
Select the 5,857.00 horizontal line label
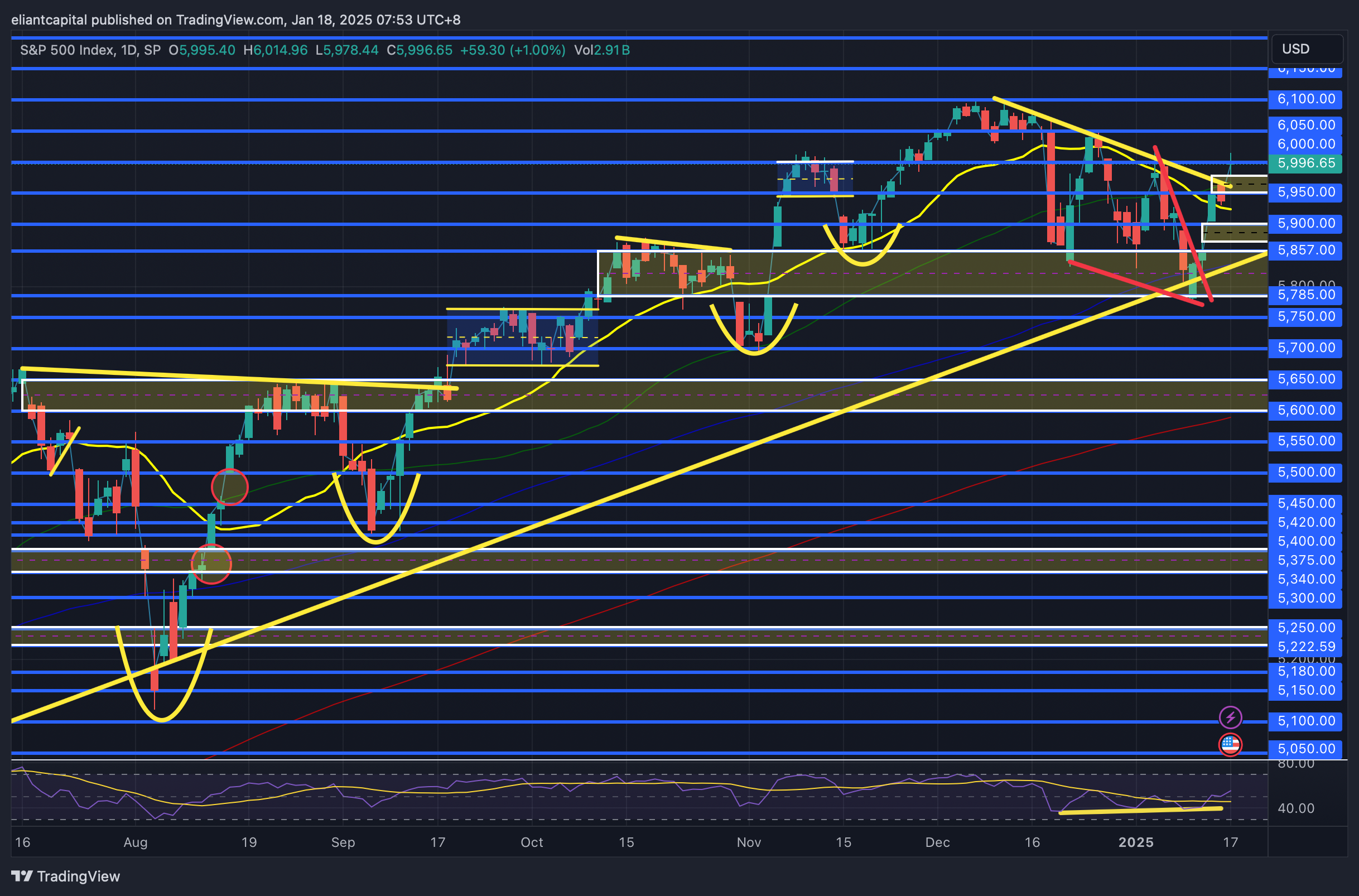[1305, 251]
